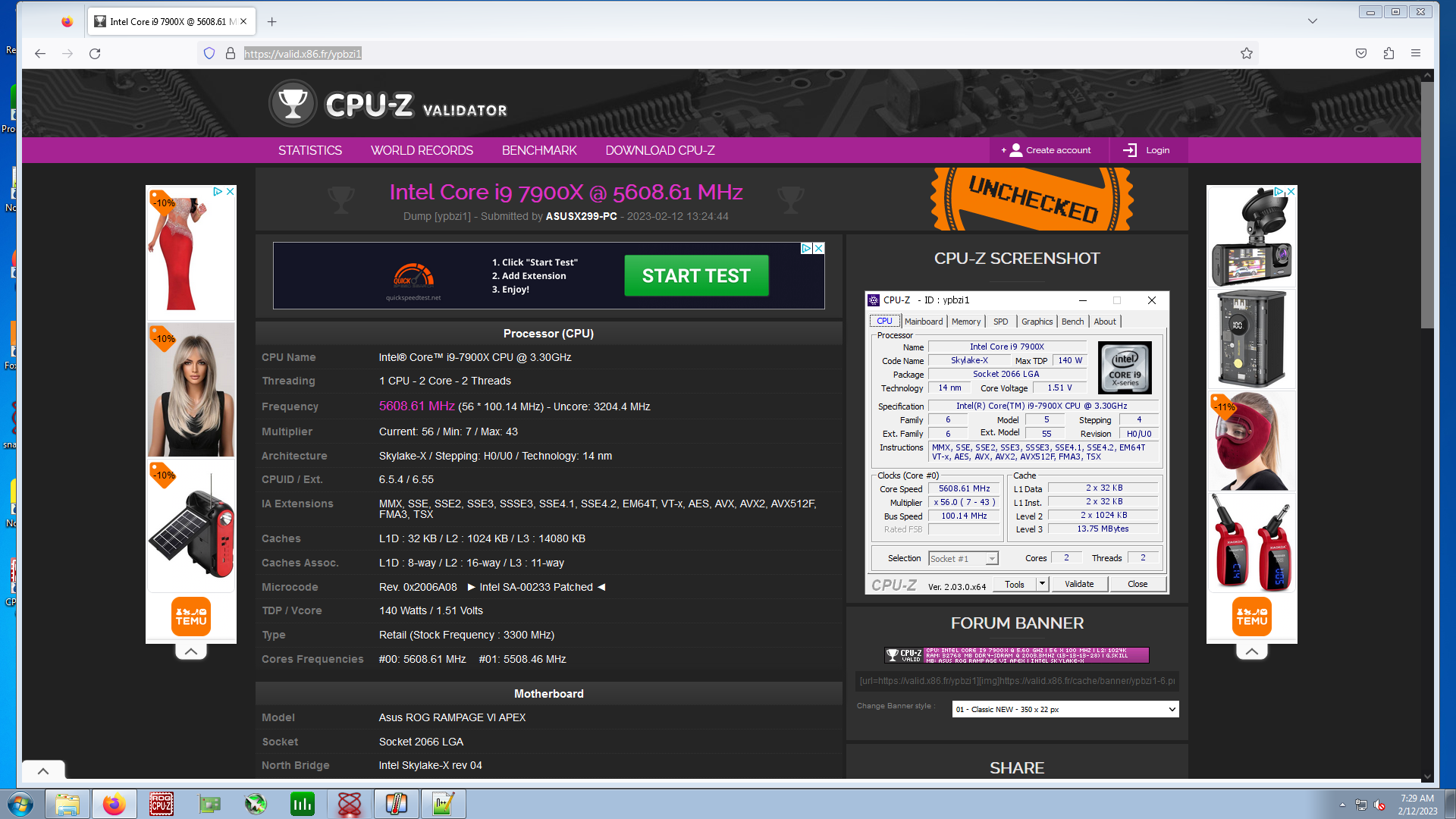Click the ASUSX299-PC submitter link
Screen dimensions: 1456x819
(581, 216)
